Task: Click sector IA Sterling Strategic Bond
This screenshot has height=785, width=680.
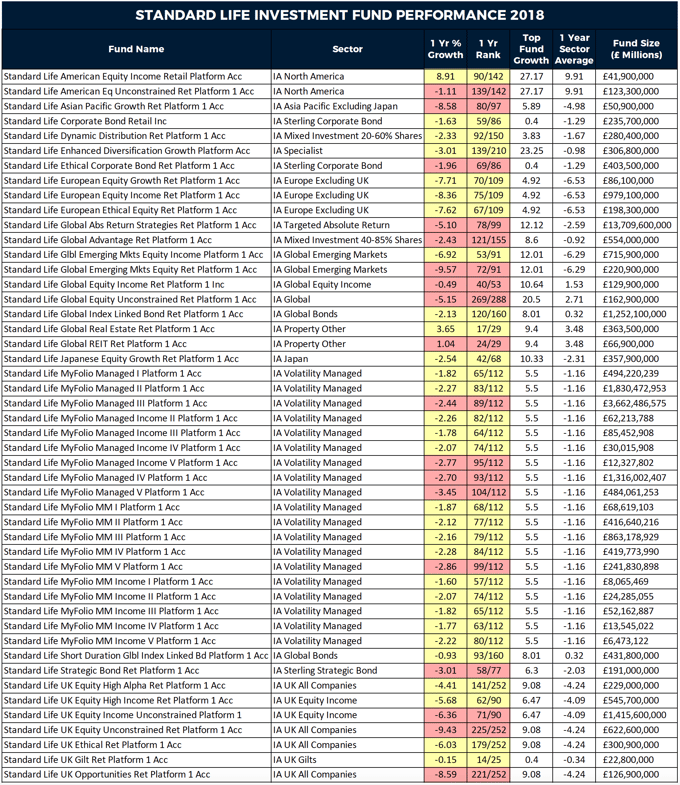Action: tap(325, 671)
